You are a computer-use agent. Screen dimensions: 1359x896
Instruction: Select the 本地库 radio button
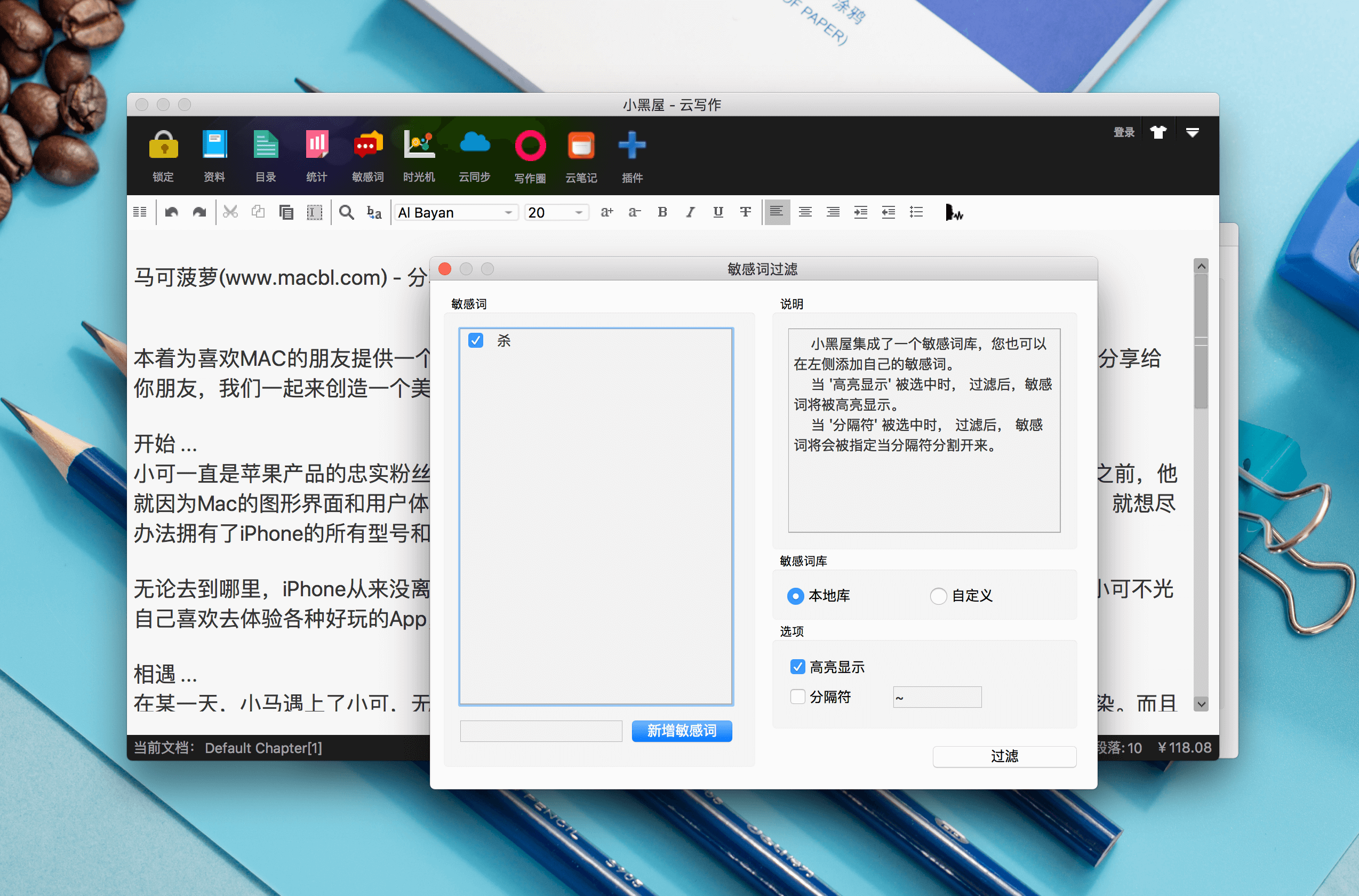(796, 596)
